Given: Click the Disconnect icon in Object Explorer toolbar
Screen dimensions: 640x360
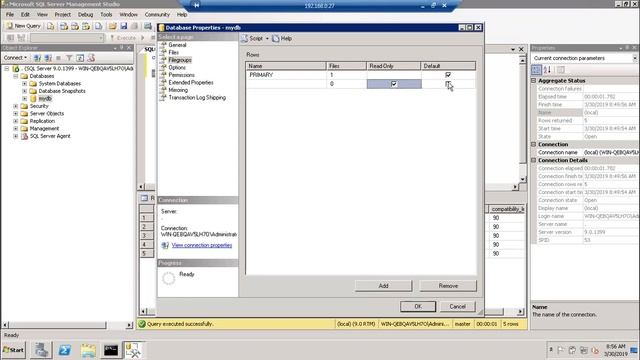Looking at the screenshot, I should pyautogui.click(x=48, y=58).
